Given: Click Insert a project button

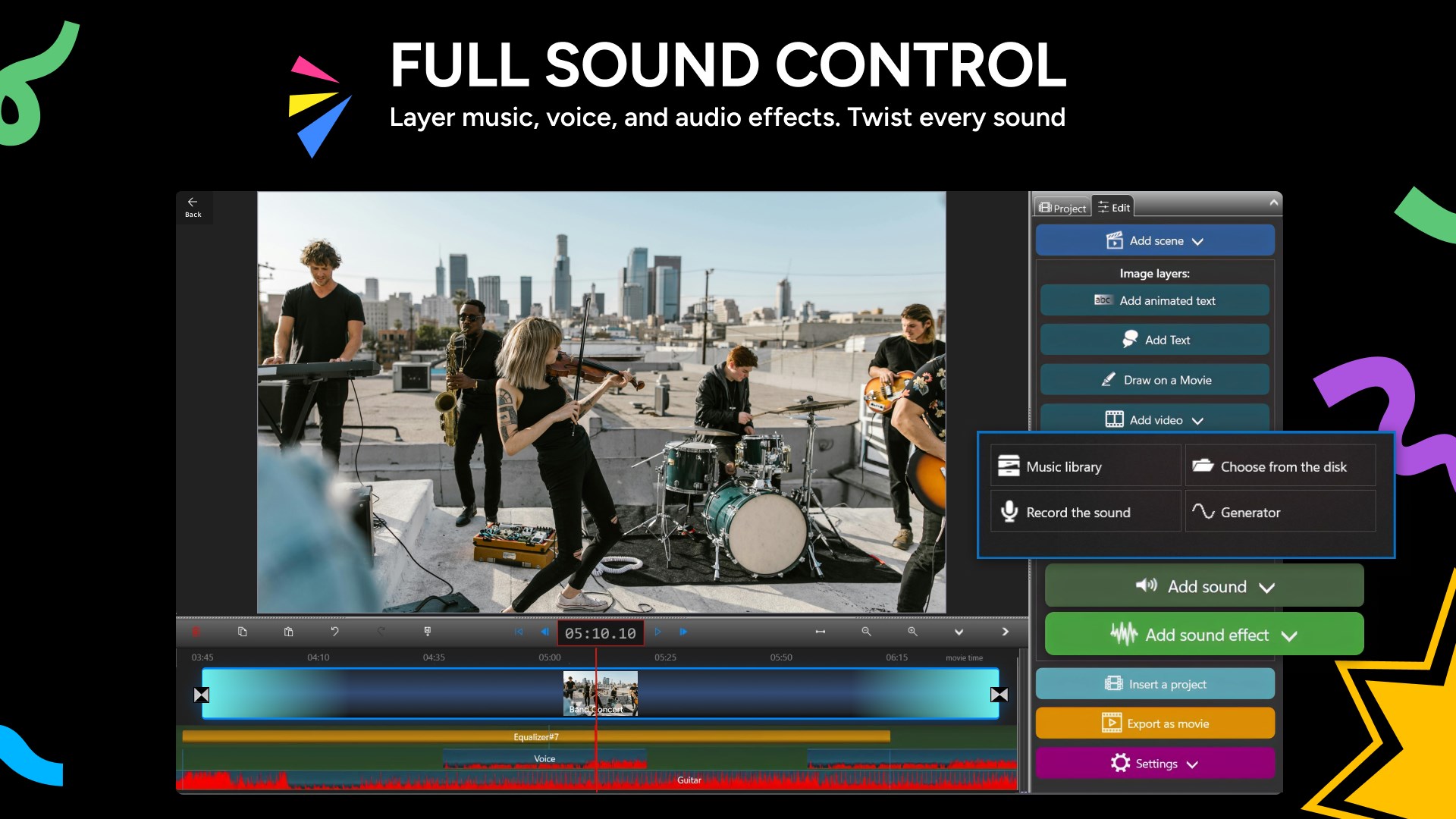Looking at the screenshot, I should [1155, 684].
